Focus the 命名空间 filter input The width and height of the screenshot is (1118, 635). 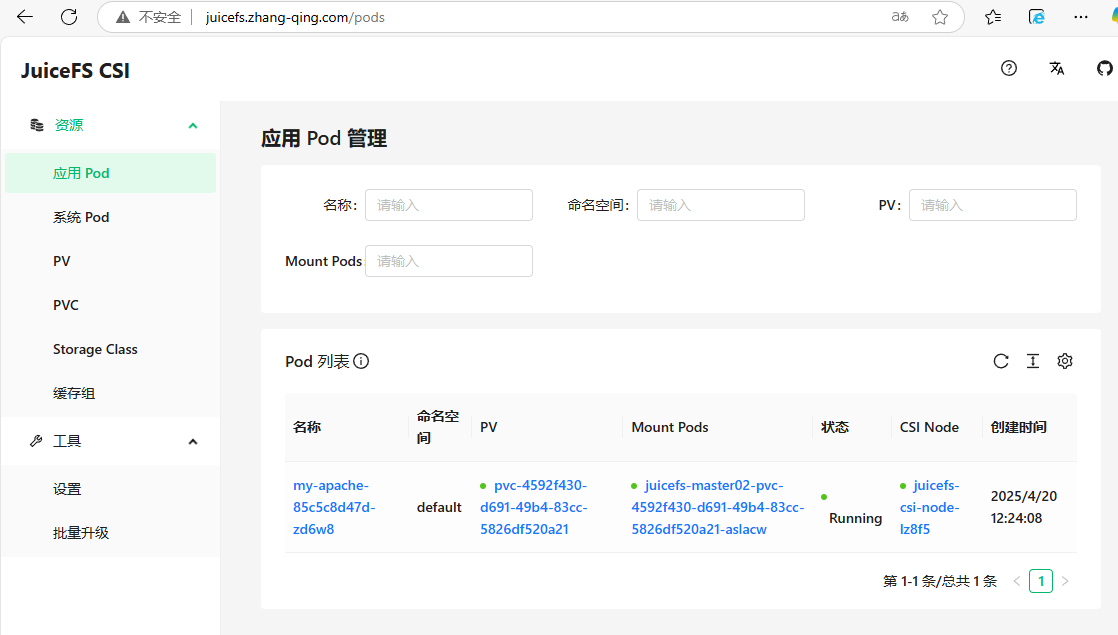tap(720, 205)
